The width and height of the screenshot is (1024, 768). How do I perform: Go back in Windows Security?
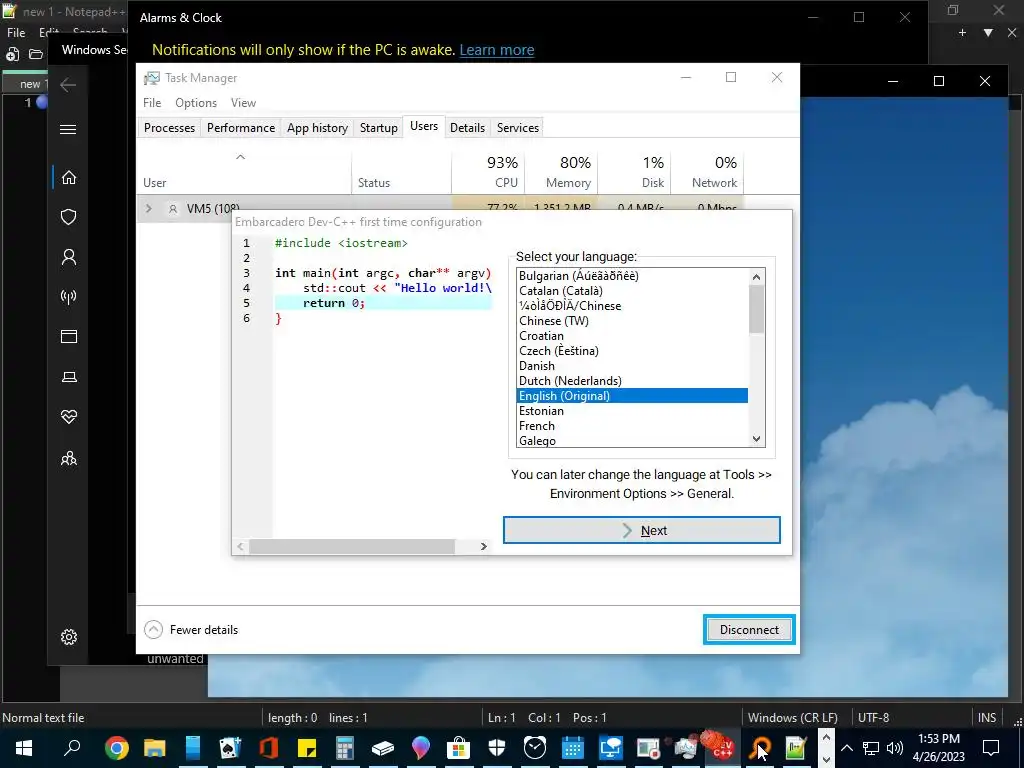[x=68, y=84]
